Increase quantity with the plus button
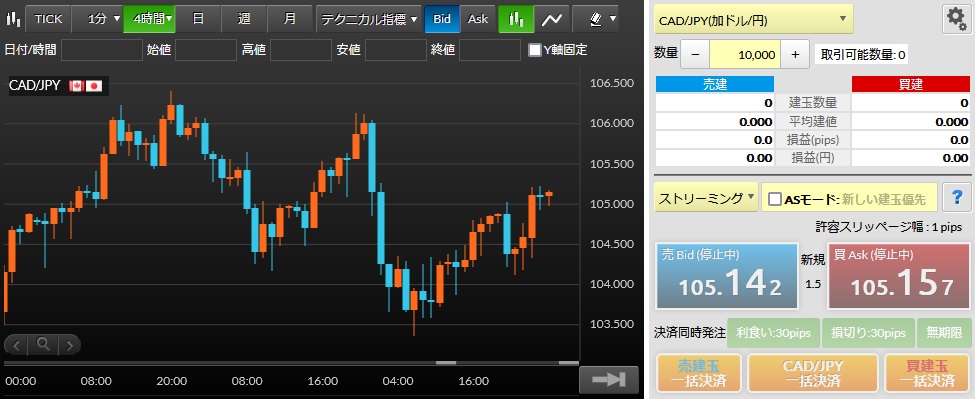Viewport: 975px width, 399px height. click(x=795, y=55)
